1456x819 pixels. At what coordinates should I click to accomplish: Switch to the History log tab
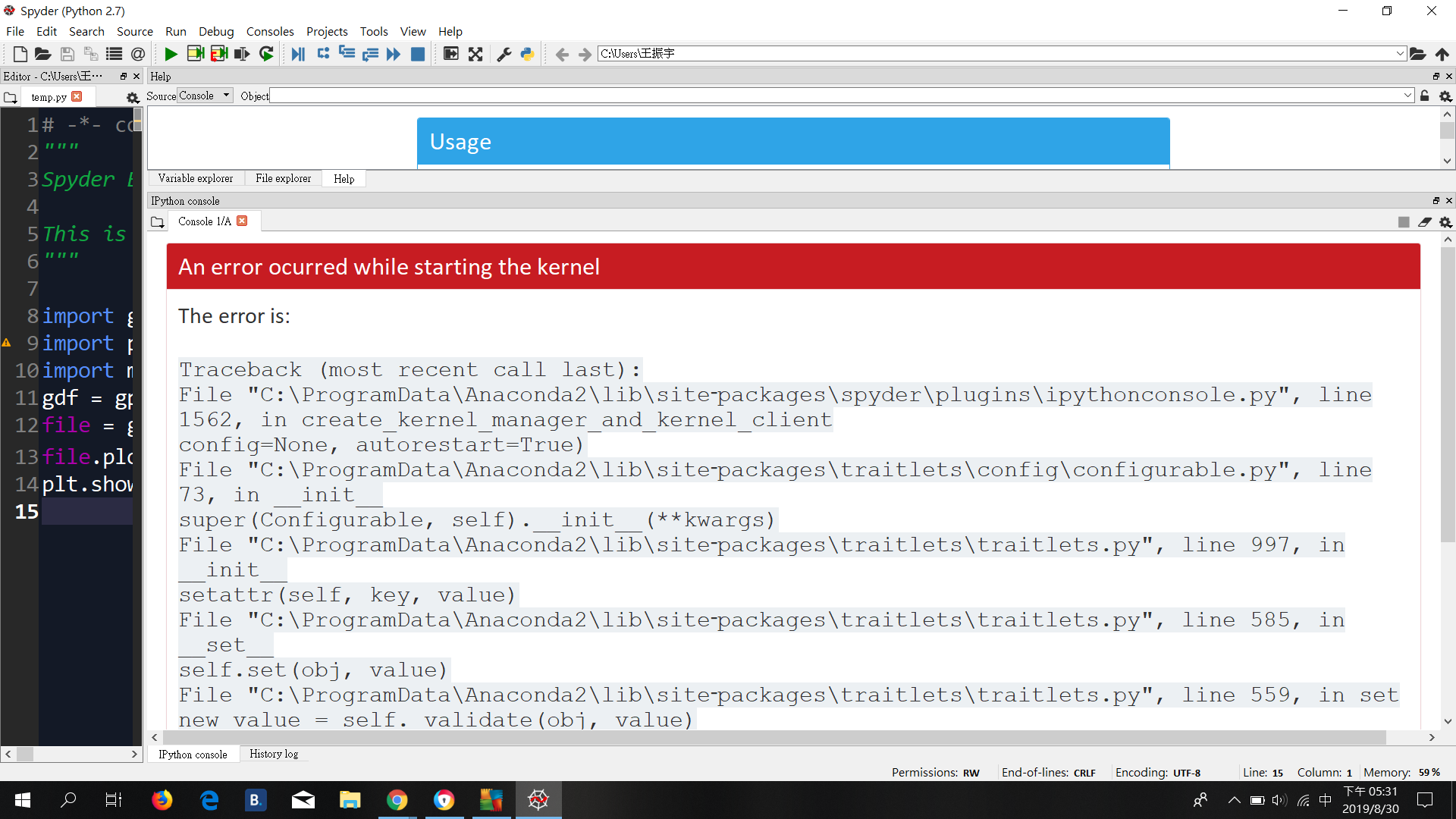tap(274, 754)
